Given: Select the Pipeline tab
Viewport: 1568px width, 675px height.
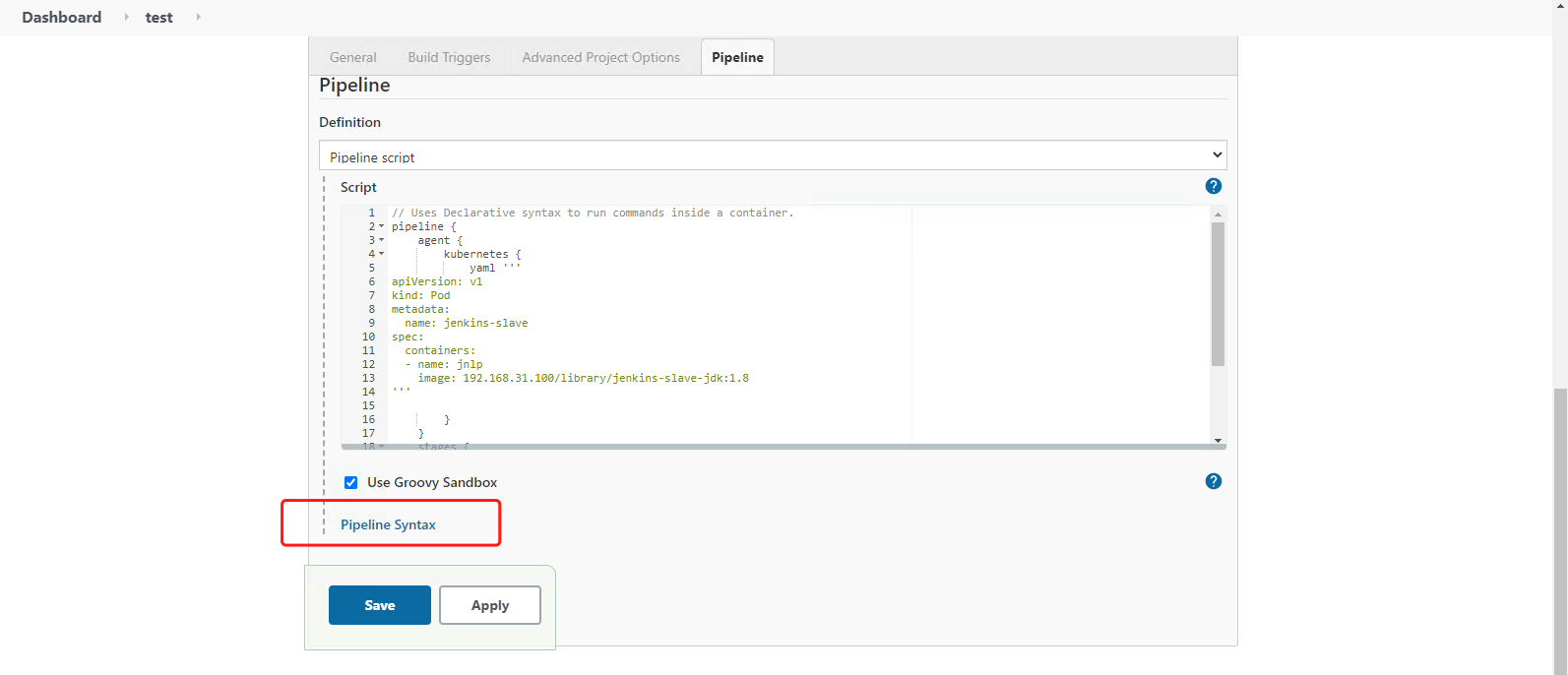Looking at the screenshot, I should click(x=737, y=57).
